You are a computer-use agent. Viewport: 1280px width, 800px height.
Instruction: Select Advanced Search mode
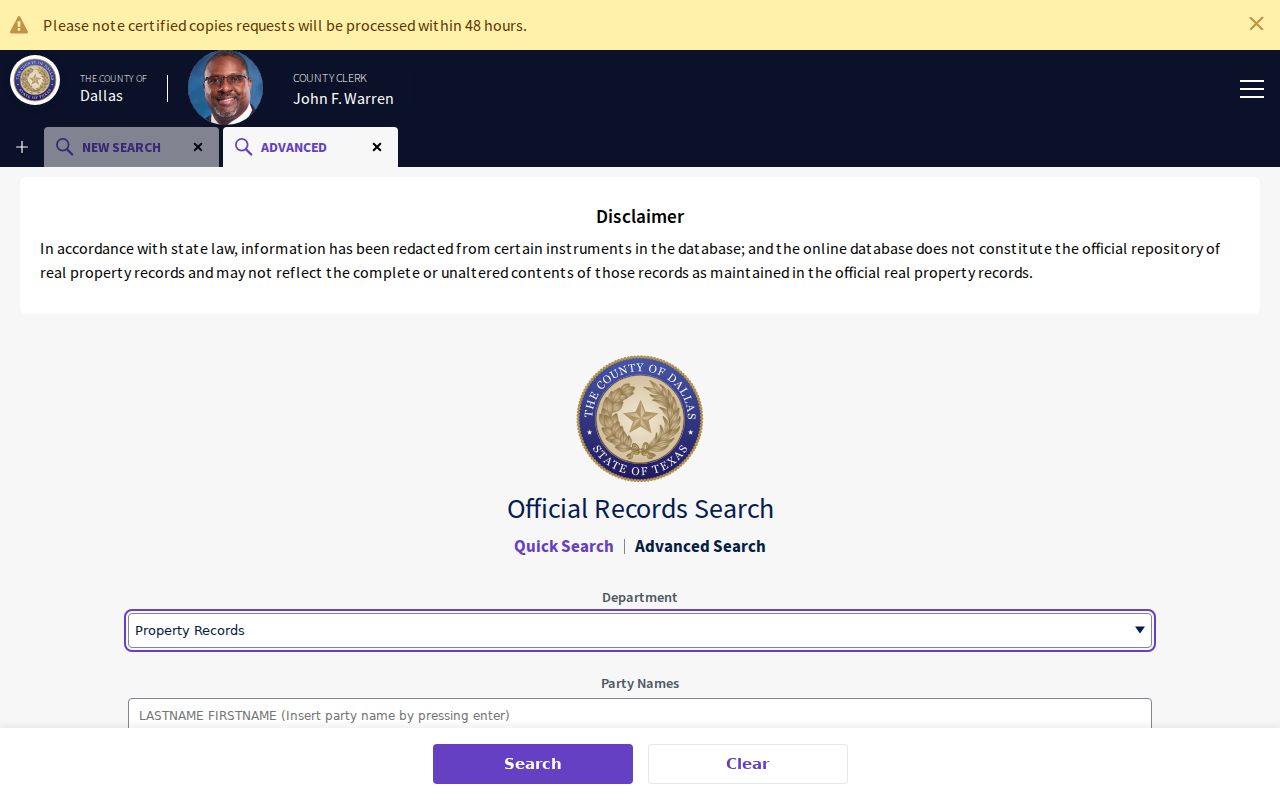[x=700, y=546]
